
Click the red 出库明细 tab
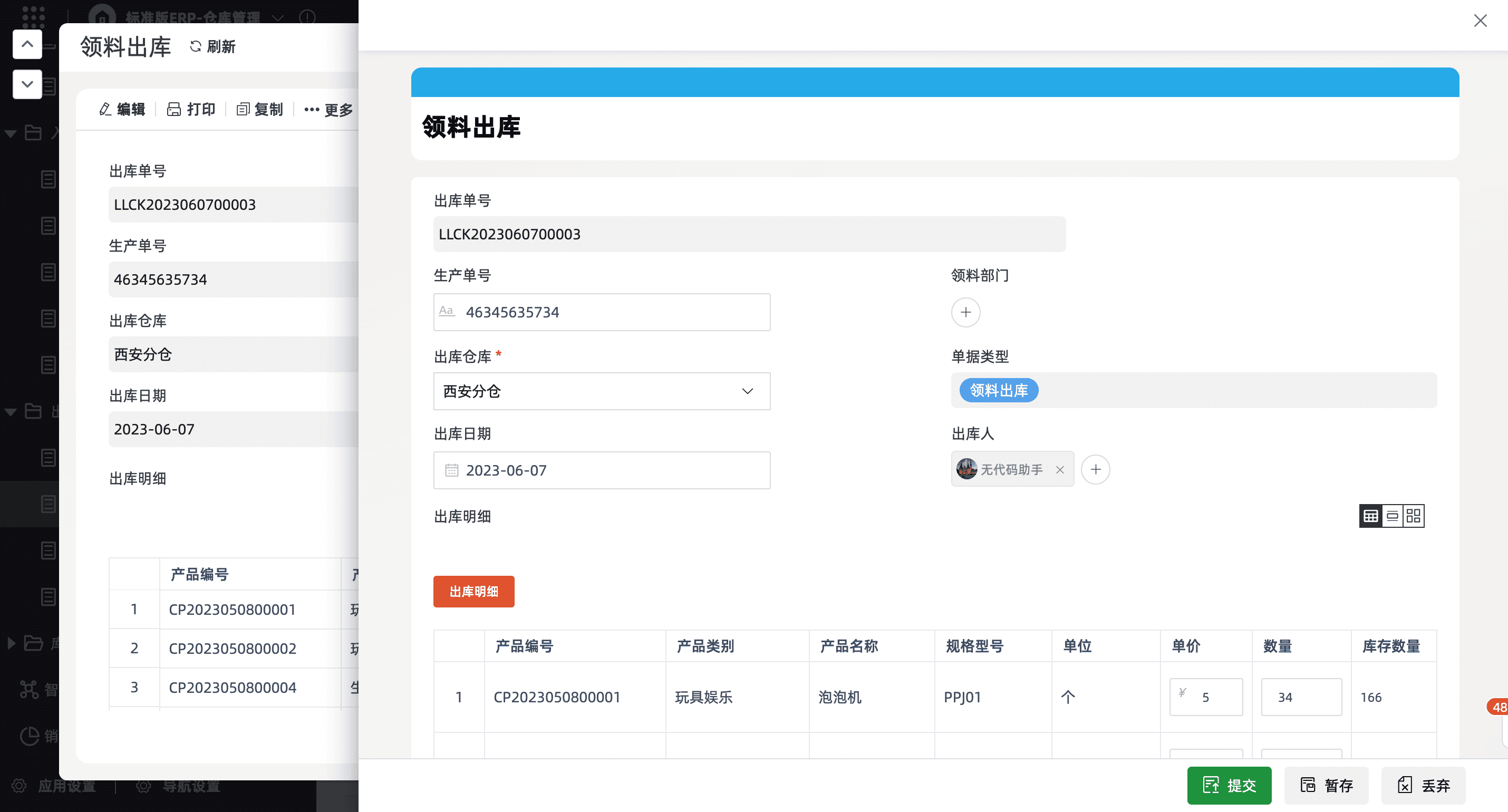473,591
